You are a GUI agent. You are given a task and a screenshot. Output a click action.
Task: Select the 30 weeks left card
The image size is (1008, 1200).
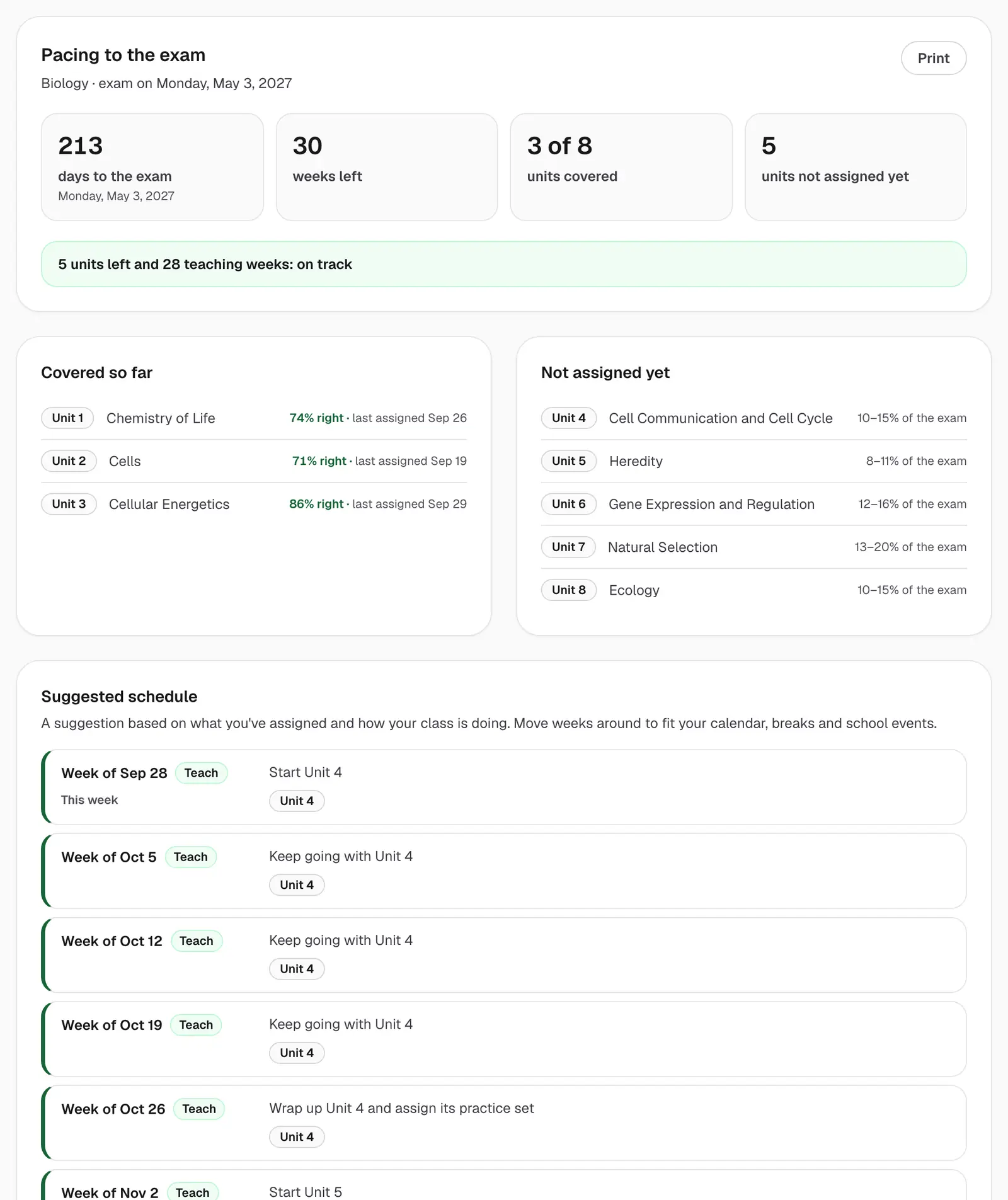point(387,167)
